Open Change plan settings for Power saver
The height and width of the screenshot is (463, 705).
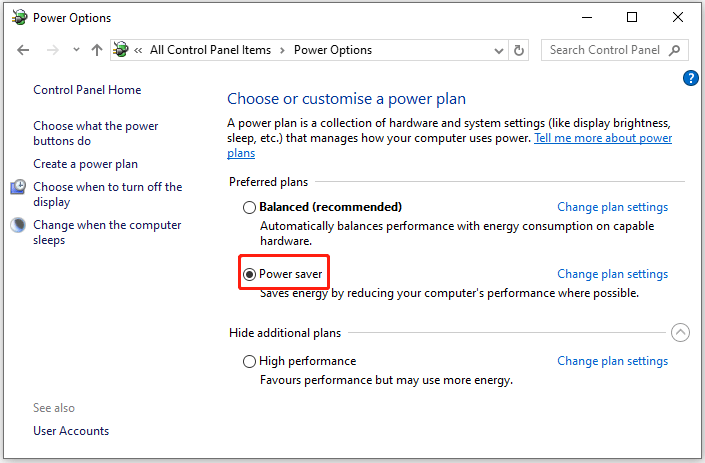point(612,274)
